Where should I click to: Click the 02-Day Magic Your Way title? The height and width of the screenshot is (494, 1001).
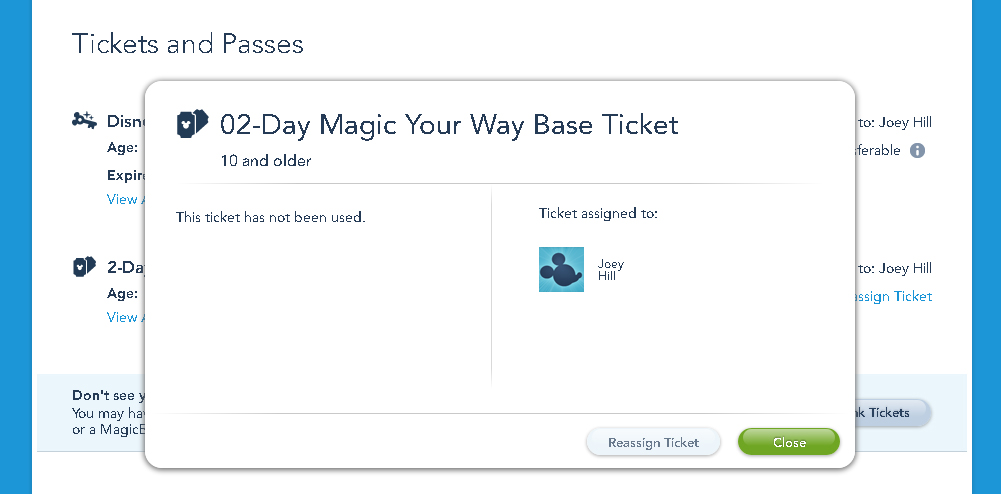click(449, 125)
